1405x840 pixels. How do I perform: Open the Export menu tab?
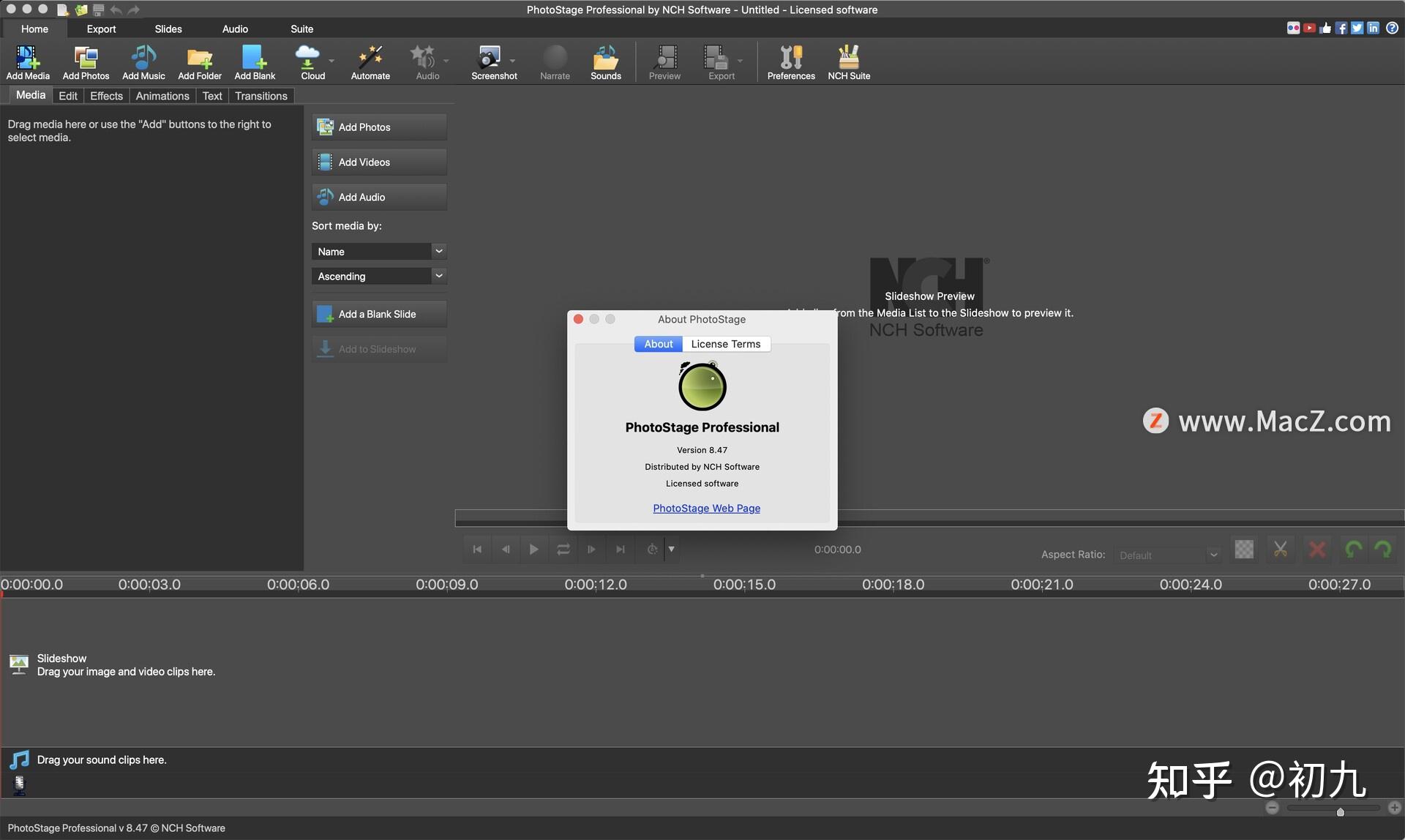point(101,29)
